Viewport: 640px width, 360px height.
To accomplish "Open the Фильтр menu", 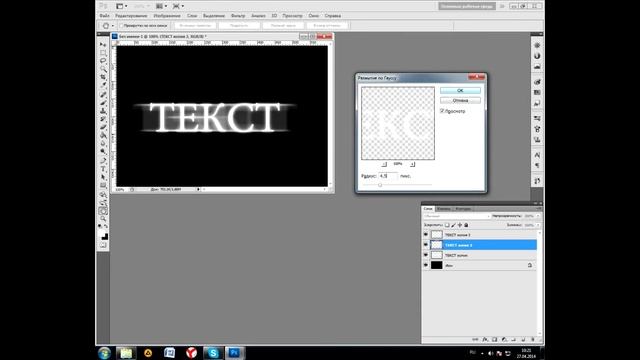I will [238, 16].
